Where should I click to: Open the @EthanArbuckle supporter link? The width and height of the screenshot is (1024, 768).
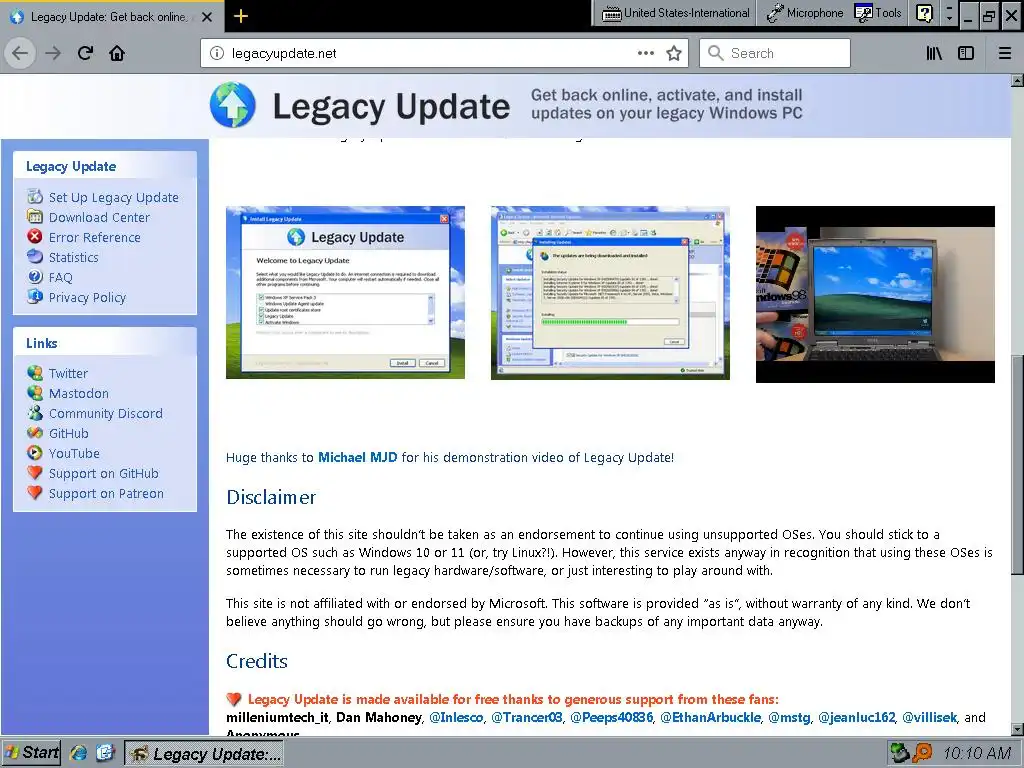[x=711, y=718]
